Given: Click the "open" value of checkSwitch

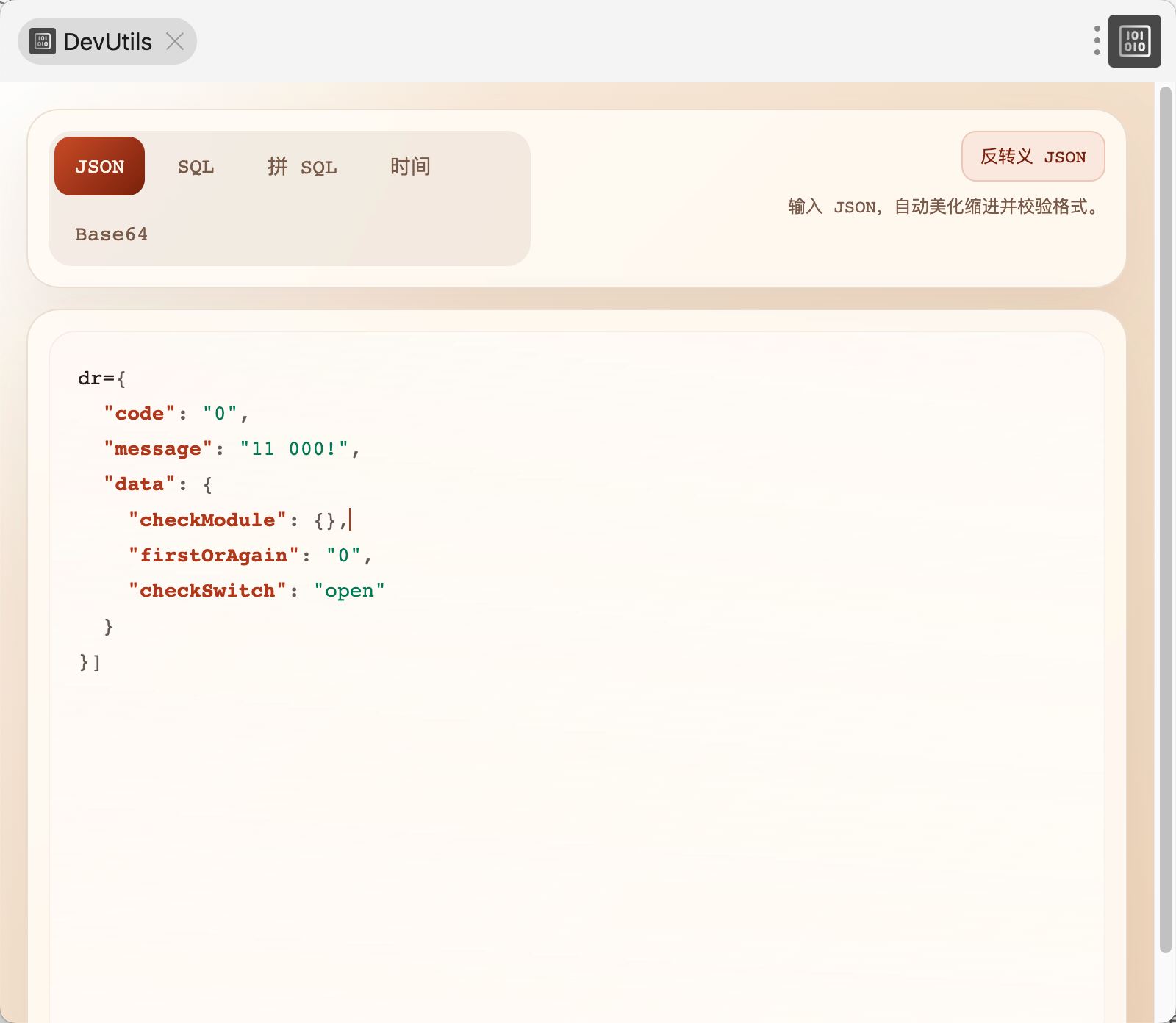Looking at the screenshot, I should pos(349,591).
